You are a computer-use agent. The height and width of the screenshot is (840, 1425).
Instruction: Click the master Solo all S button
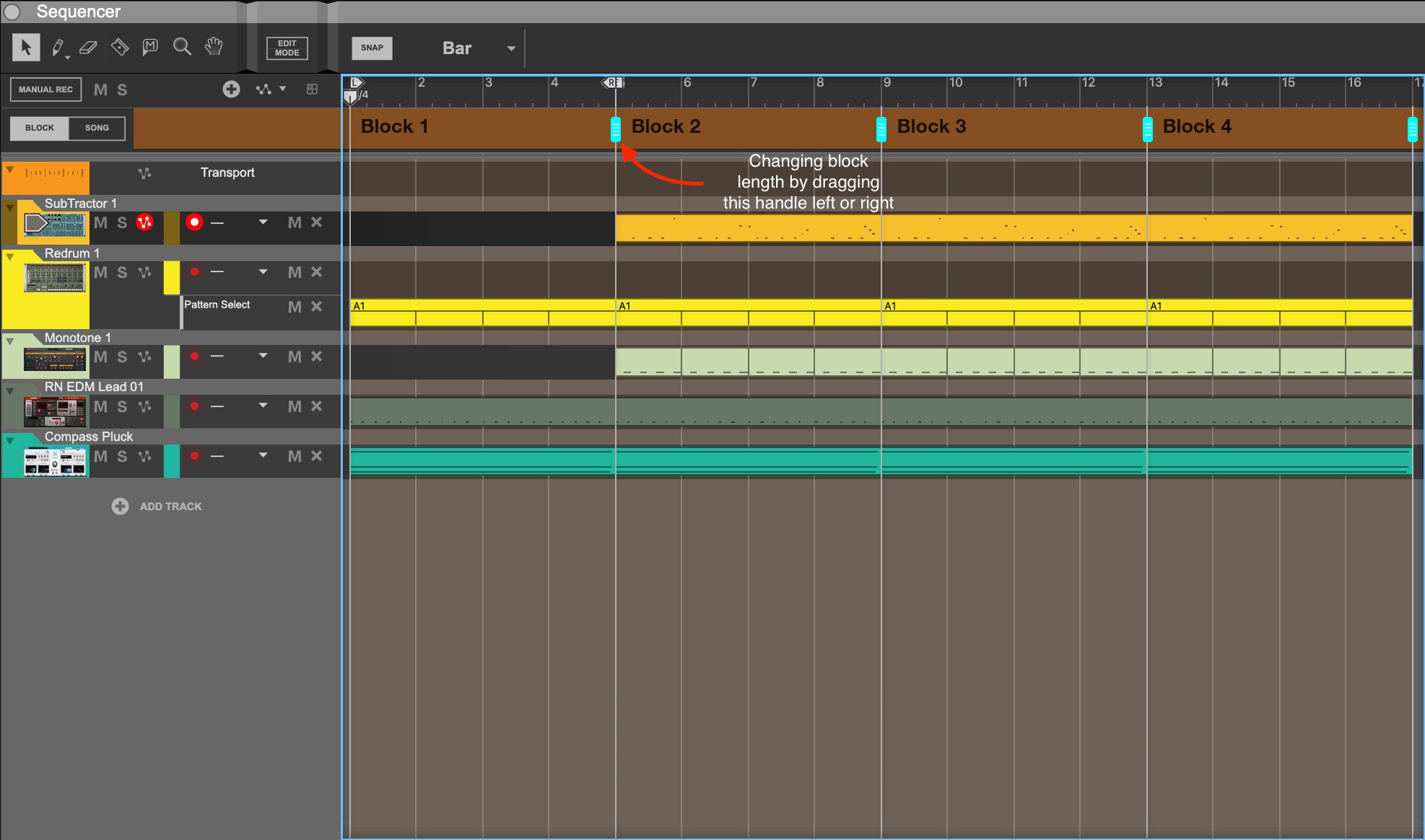coord(122,90)
